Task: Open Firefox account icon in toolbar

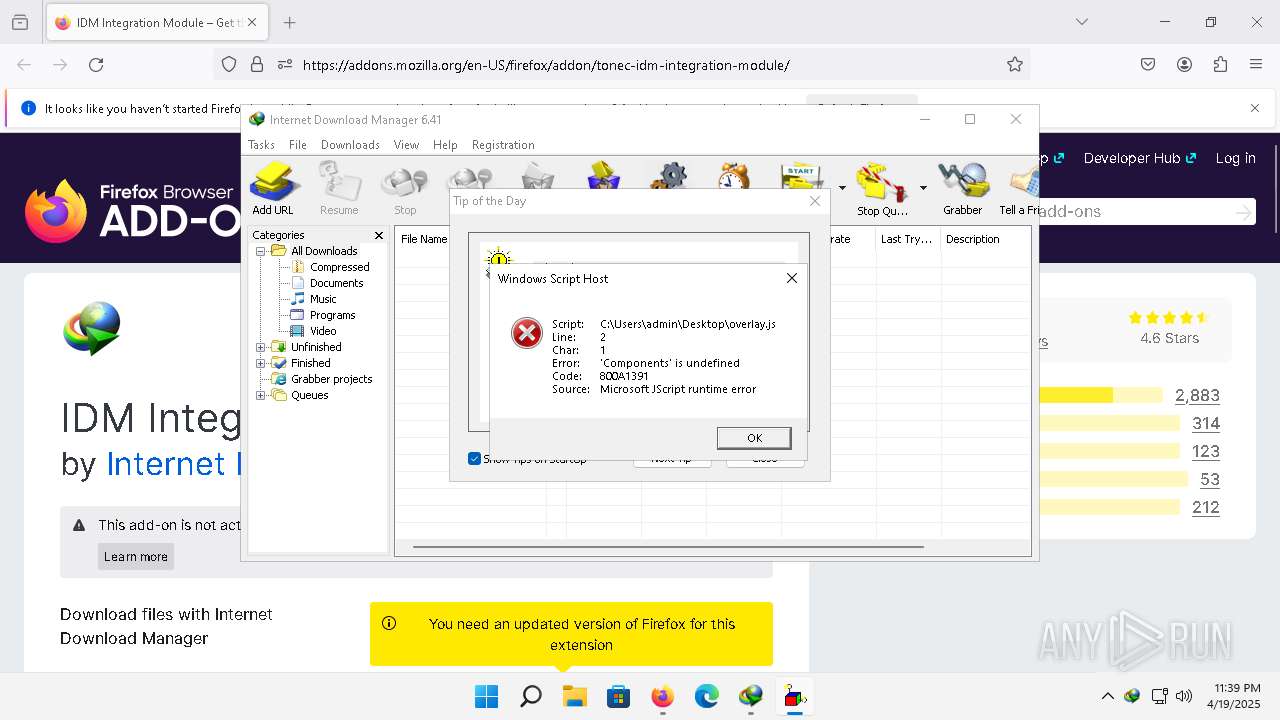Action: coord(1184,64)
